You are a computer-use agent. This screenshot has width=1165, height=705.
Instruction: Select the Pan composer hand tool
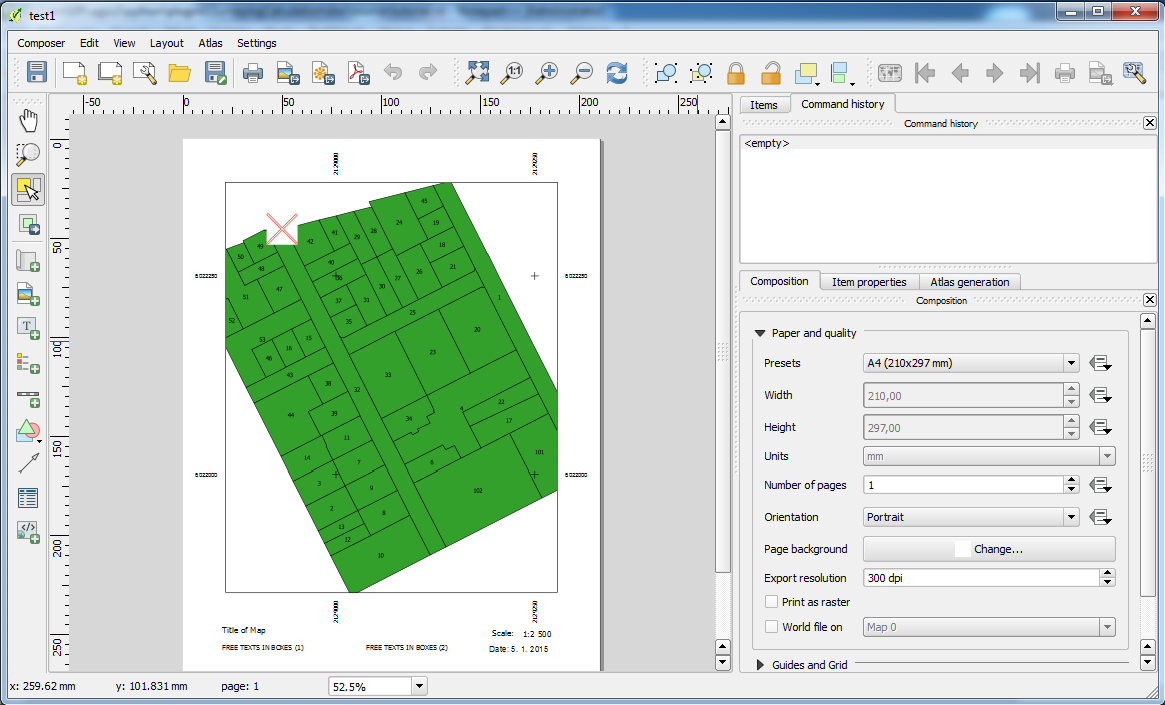(28, 121)
